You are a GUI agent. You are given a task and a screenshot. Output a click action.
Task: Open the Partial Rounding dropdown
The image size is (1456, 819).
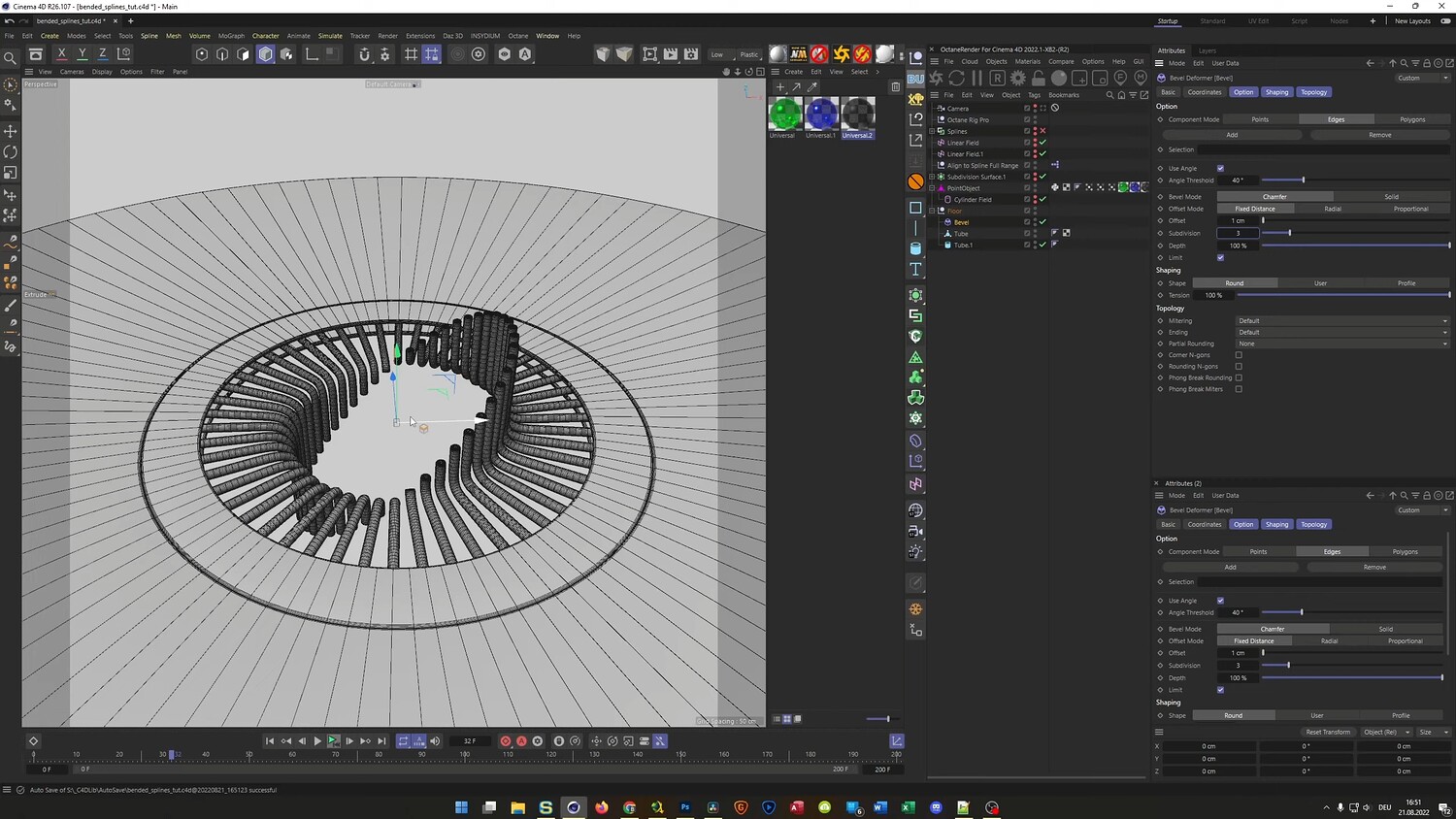(x=1342, y=344)
